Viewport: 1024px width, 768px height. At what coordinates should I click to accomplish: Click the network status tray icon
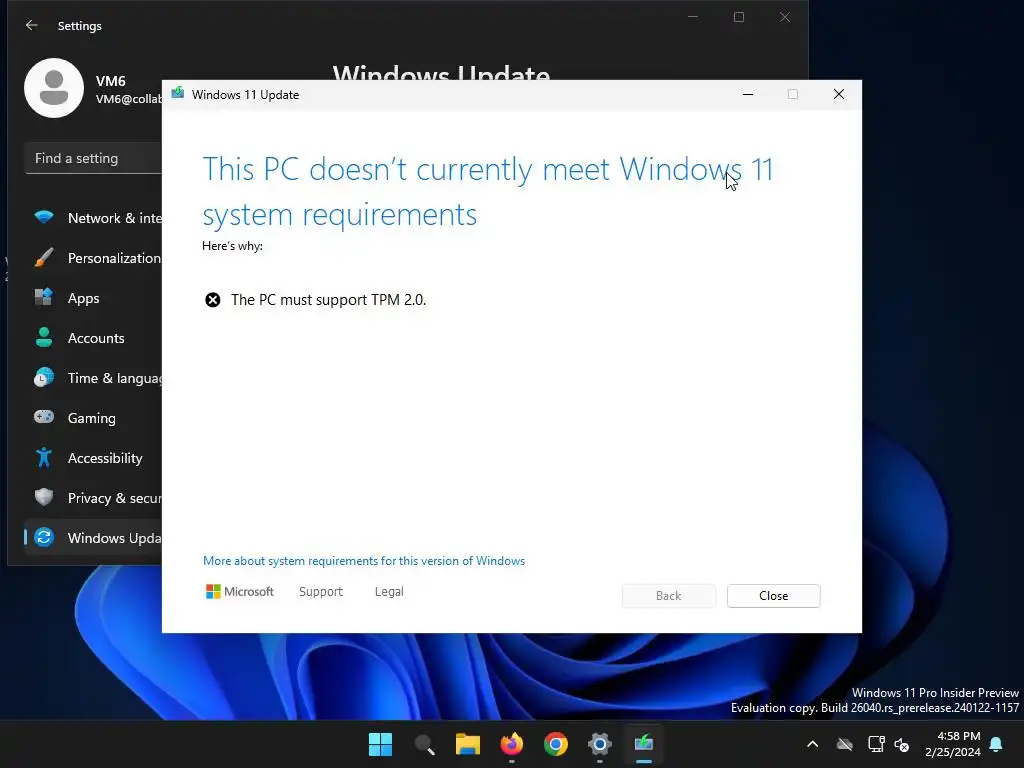[876, 744]
